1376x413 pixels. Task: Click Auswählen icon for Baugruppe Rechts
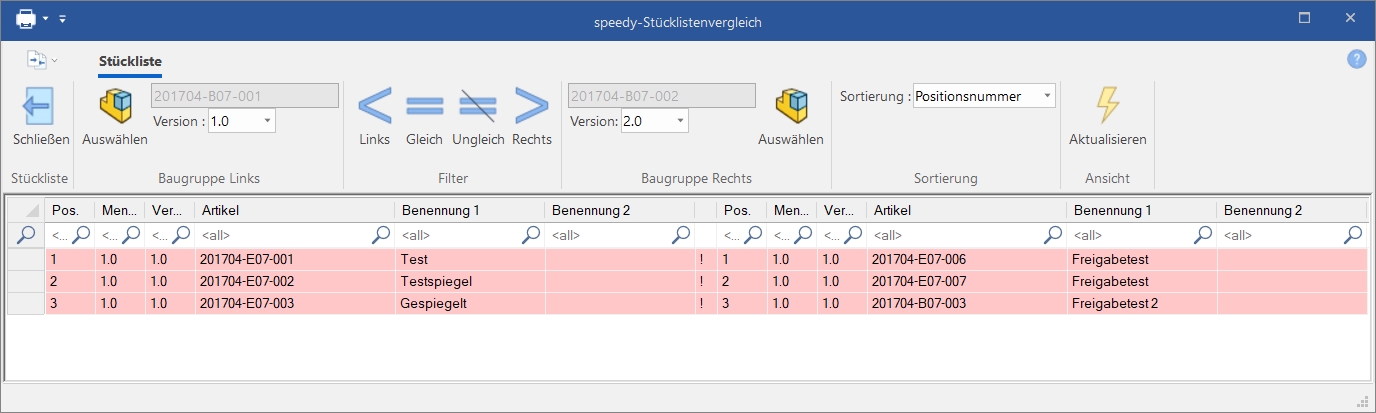click(790, 106)
